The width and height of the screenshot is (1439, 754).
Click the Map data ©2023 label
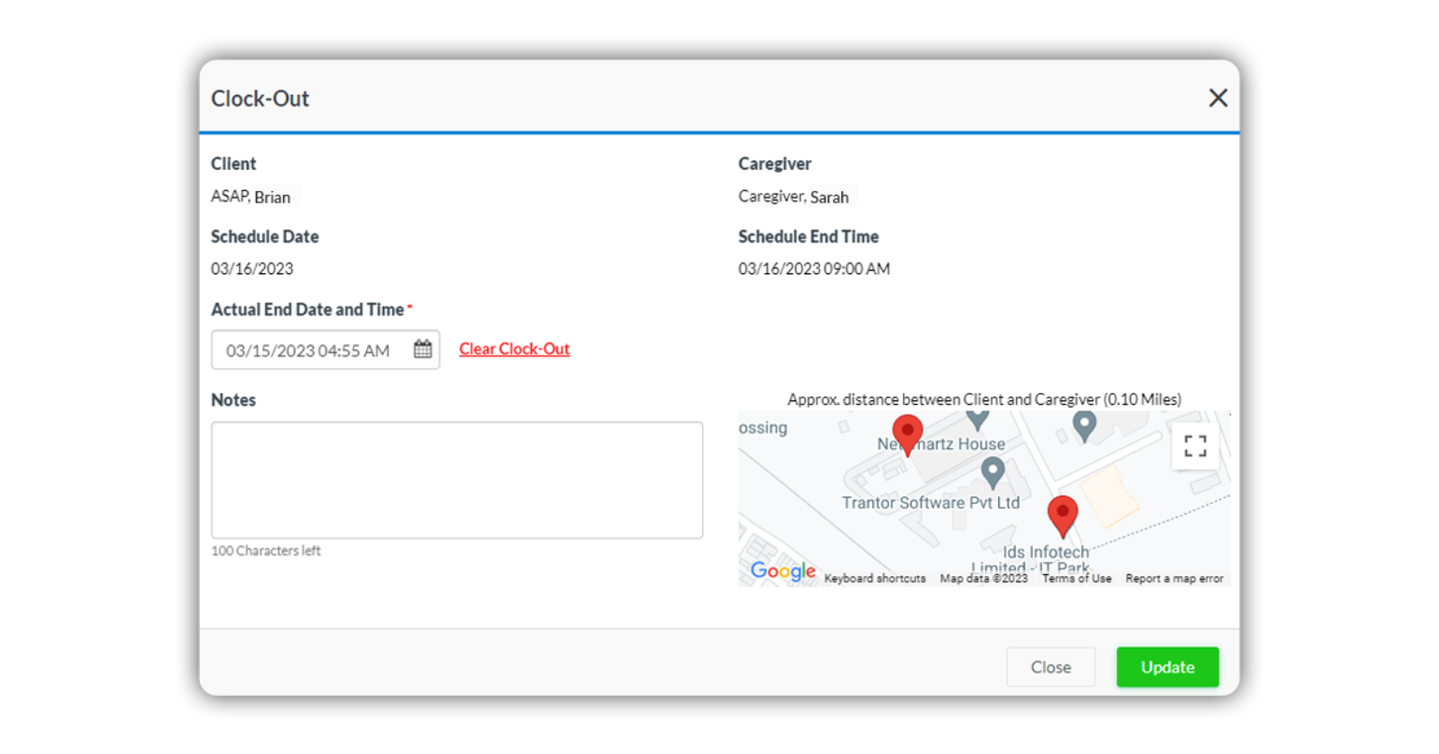[983, 578]
